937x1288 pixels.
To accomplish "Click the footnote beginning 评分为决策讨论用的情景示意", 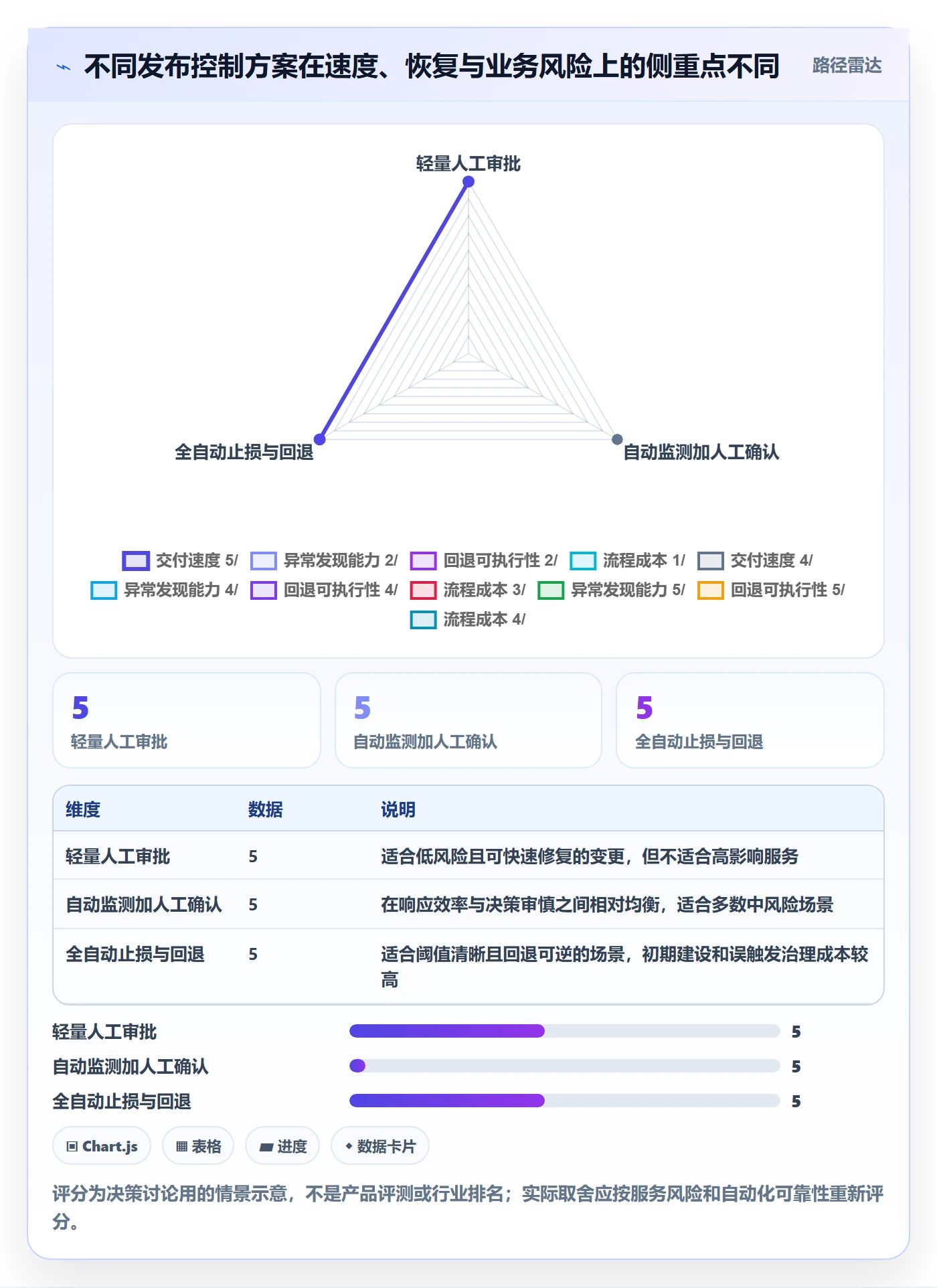I will click(468, 1207).
